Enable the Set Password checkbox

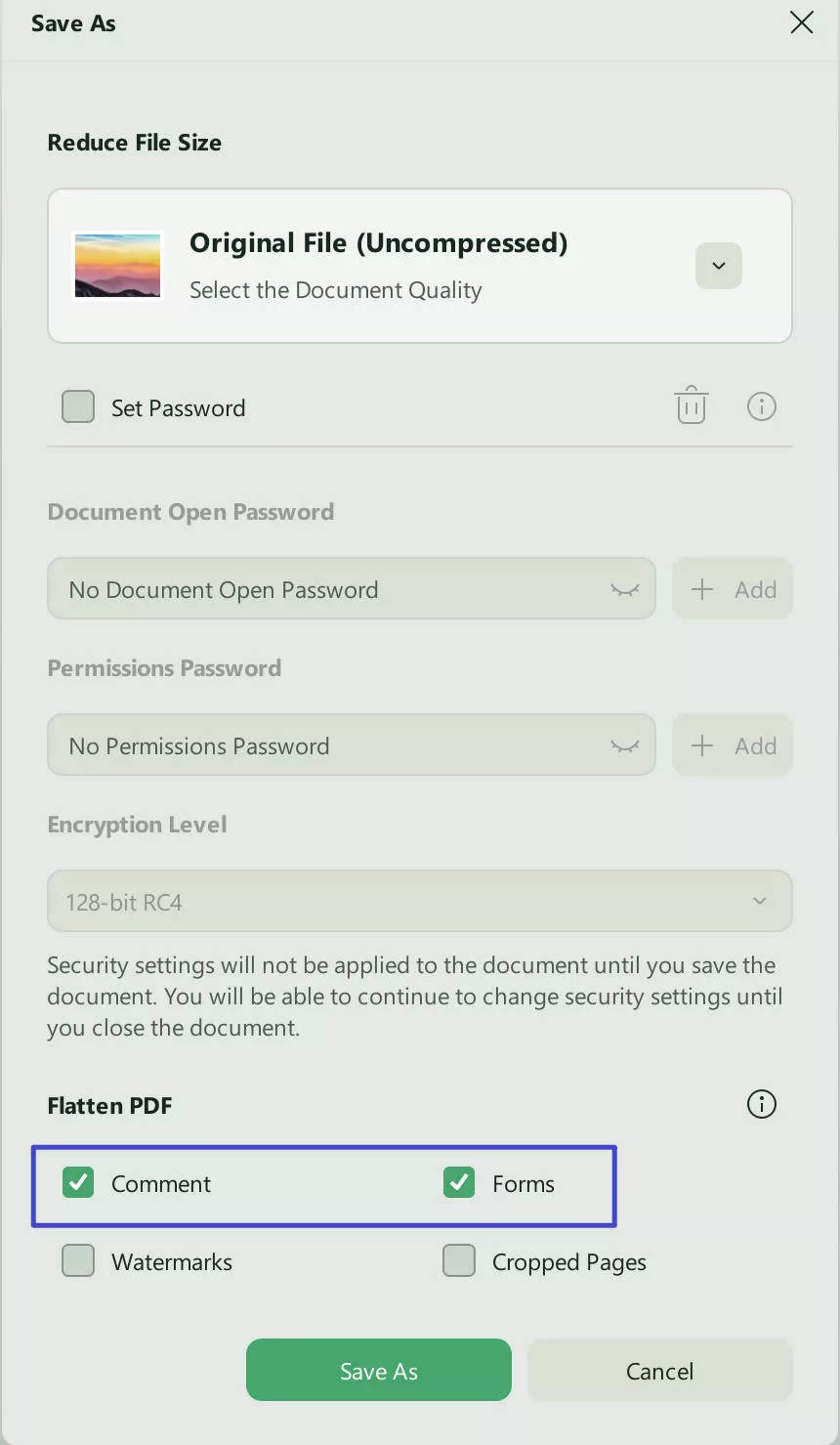click(77, 406)
